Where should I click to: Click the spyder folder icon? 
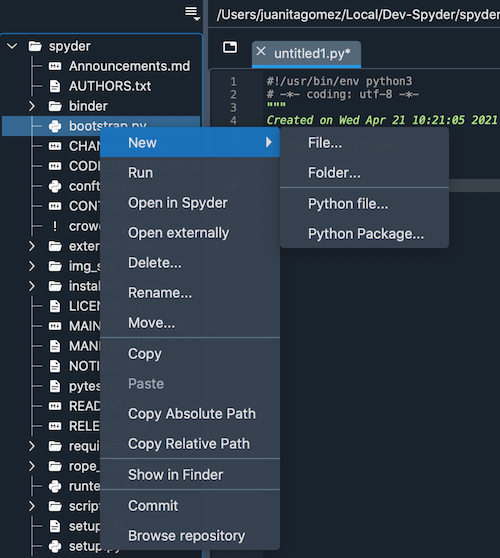(x=35, y=46)
